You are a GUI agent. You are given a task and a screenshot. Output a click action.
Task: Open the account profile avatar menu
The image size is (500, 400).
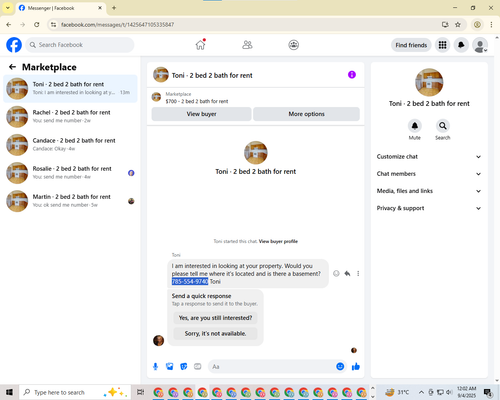[480, 45]
